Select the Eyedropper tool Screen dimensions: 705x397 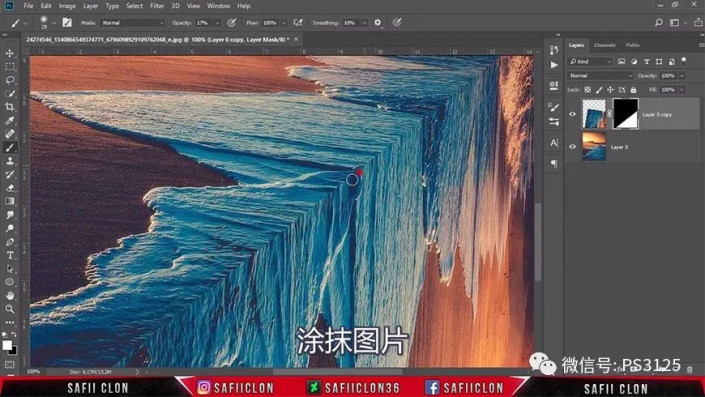[x=9, y=120]
